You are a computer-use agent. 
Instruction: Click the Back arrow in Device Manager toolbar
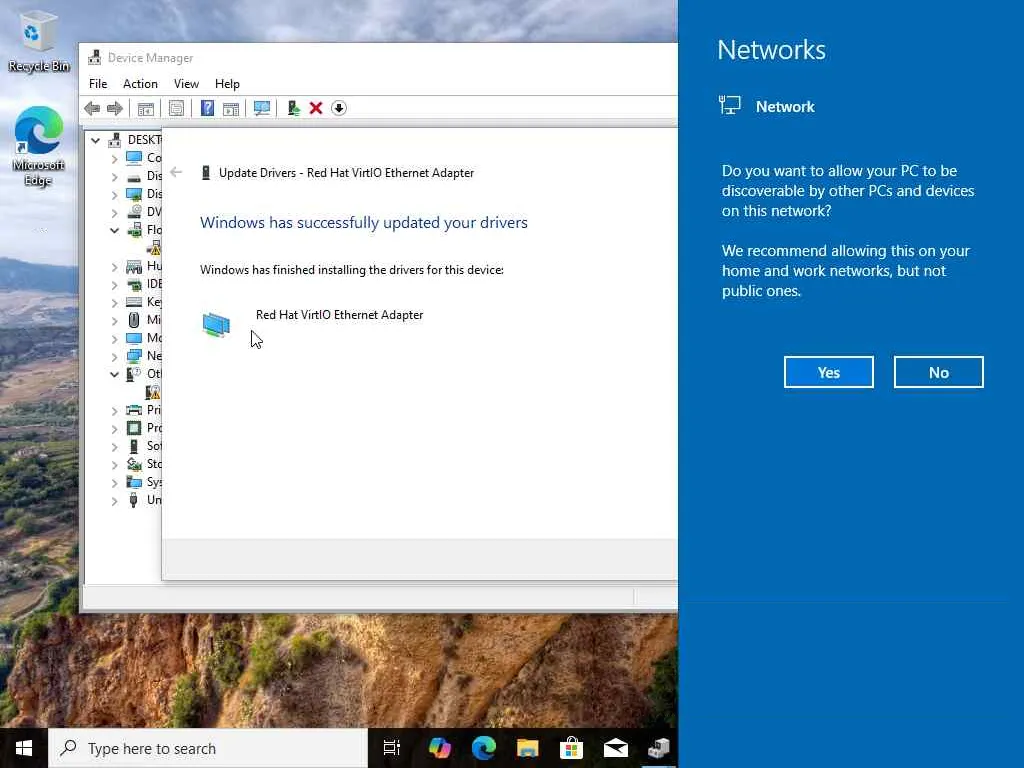(92, 108)
